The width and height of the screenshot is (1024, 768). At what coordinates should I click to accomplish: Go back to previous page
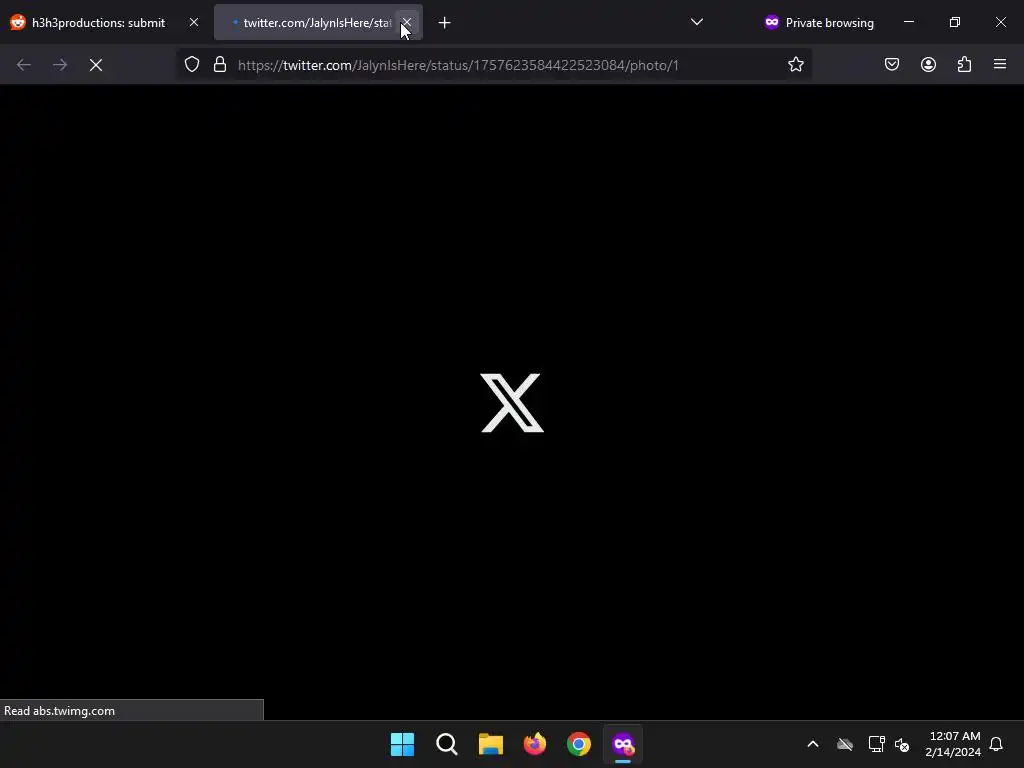point(24,65)
